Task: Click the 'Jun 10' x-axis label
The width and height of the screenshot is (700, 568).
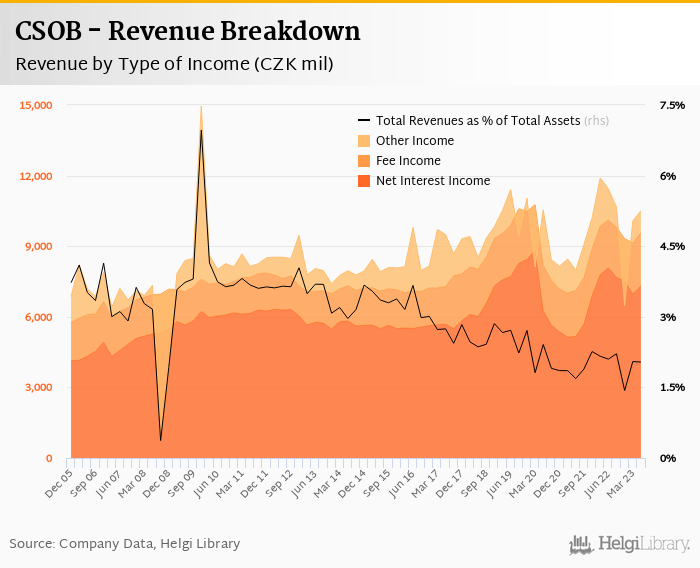Action: (x=206, y=484)
